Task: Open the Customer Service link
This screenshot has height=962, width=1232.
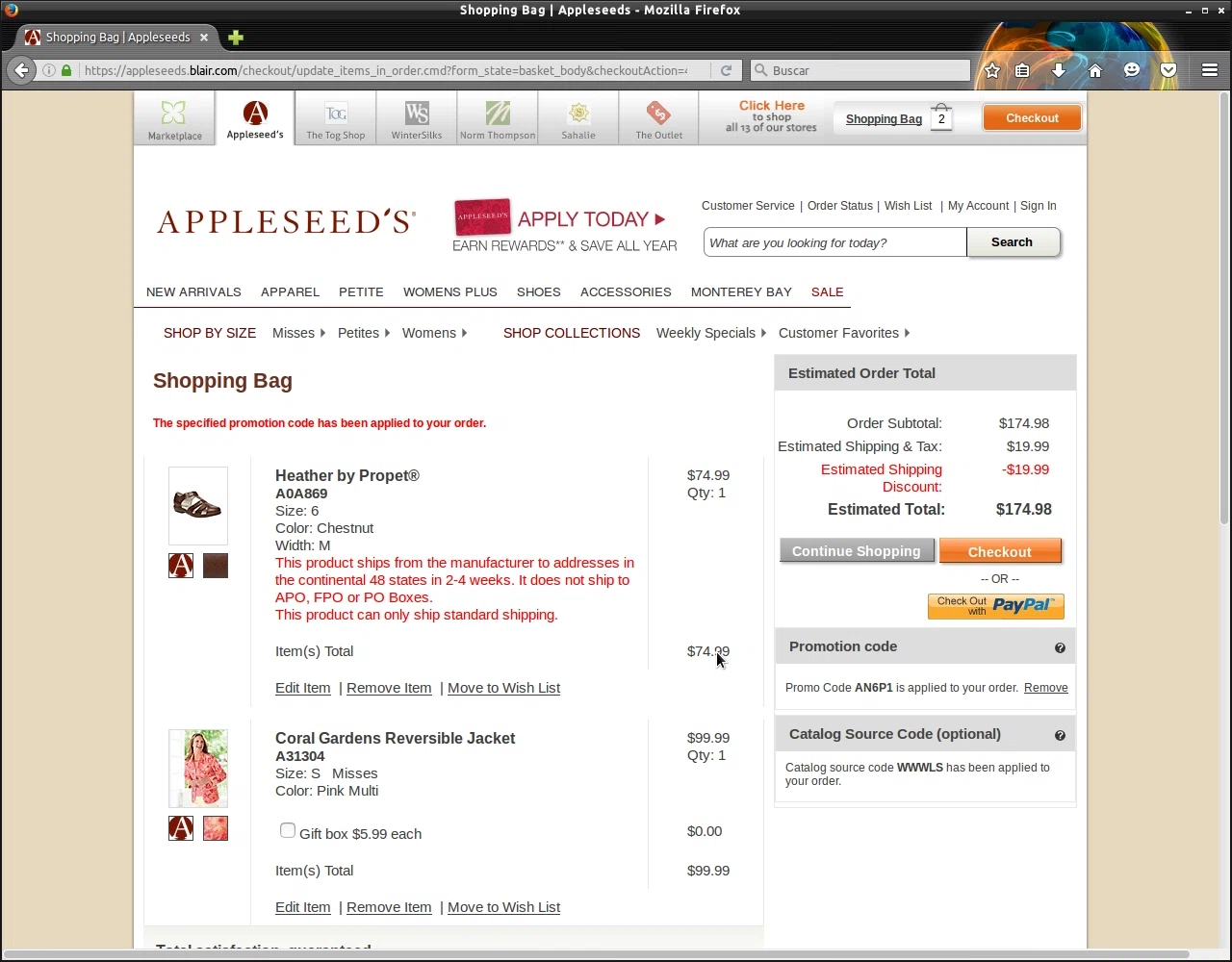Action: (x=748, y=206)
